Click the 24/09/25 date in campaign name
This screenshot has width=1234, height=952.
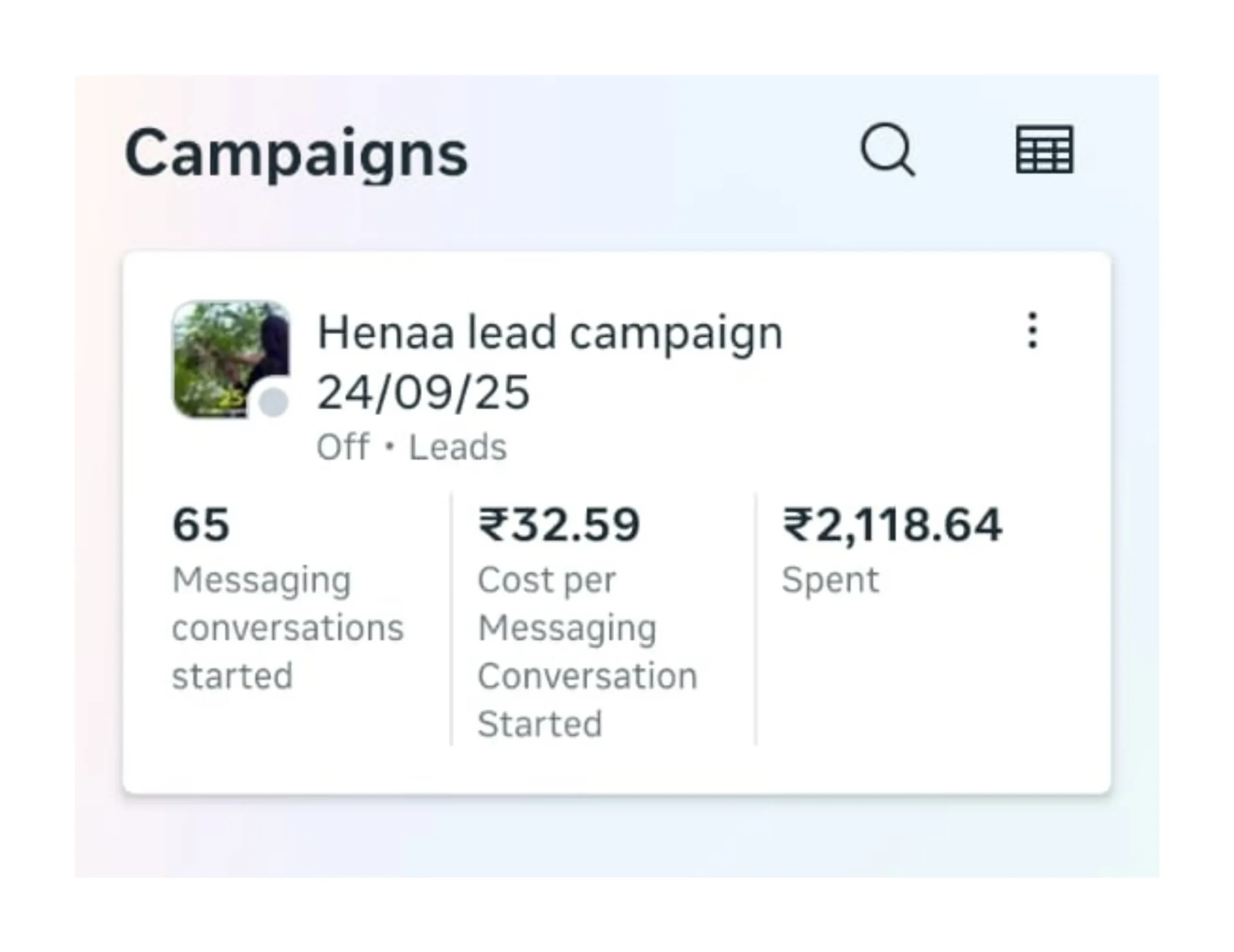[x=423, y=393]
